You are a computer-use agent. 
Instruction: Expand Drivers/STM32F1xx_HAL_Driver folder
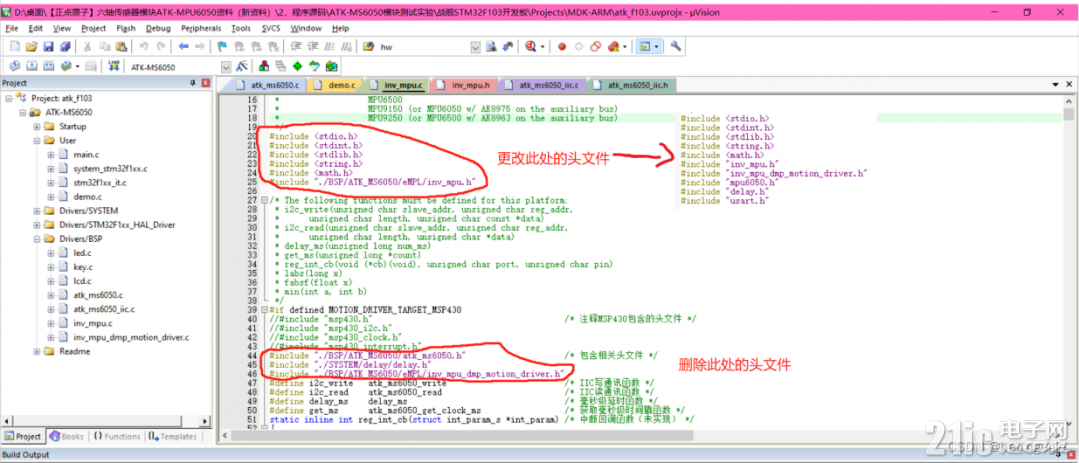click(x=36, y=224)
